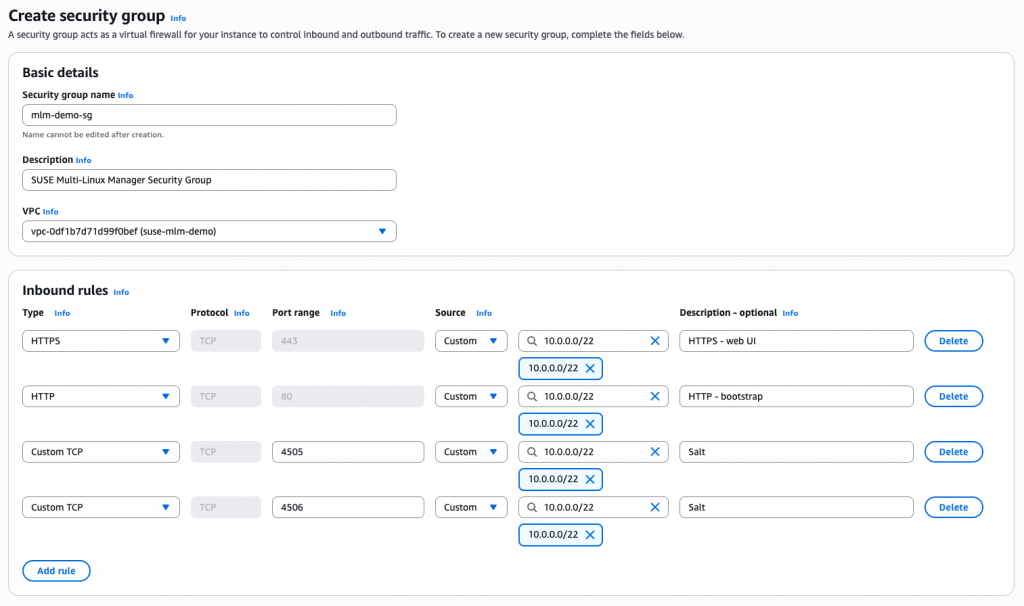Click the HTTP - bootstrap description field
Image resolution: width=1024 pixels, height=606 pixels.
tap(796, 397)
